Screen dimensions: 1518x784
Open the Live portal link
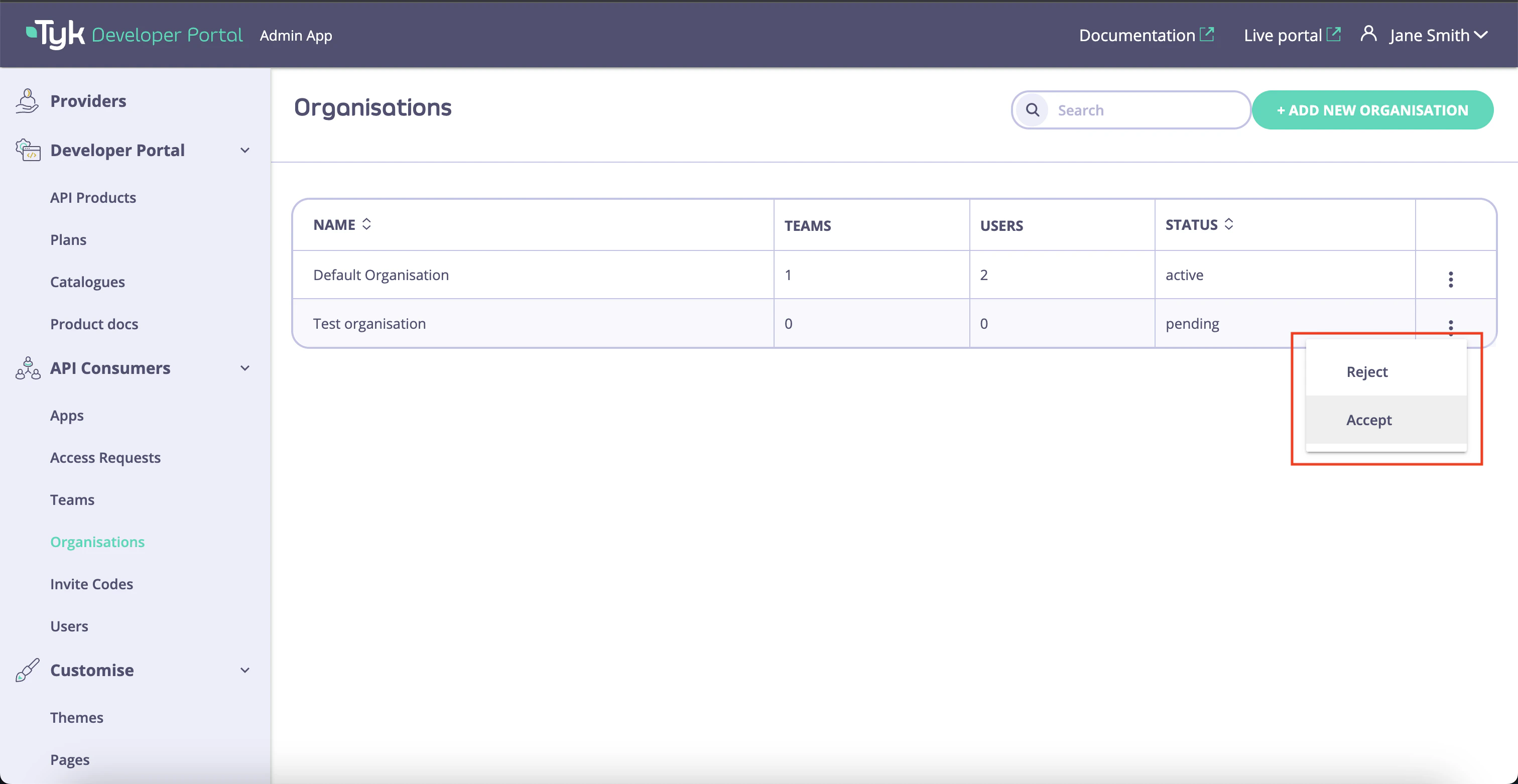click(x=1291, y=34)
